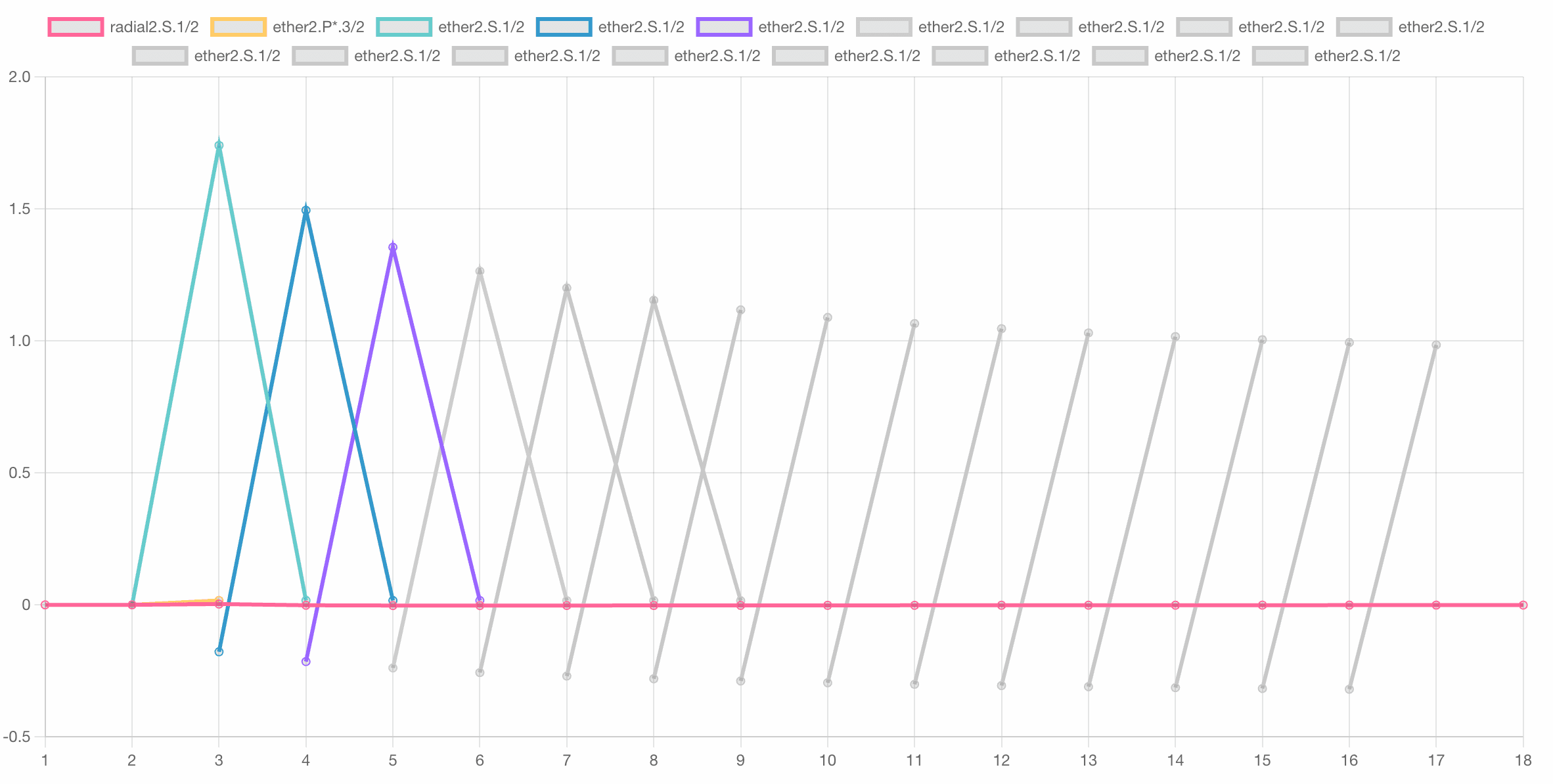Select the pink data point at x=10
Viewport: 1553px width, 784px height.
(828, 605)
